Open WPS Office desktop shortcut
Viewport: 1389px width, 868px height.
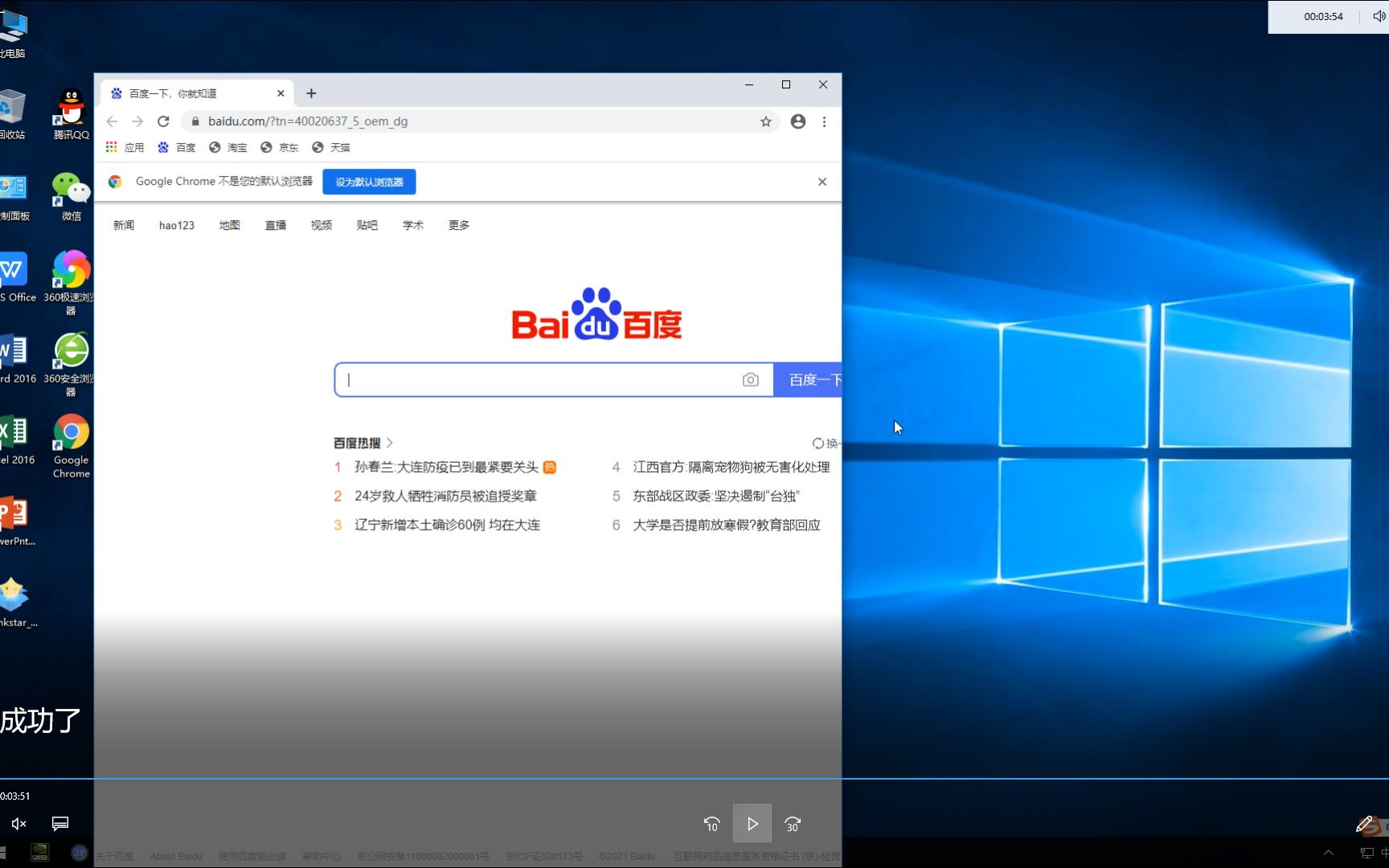coord(14,276)
